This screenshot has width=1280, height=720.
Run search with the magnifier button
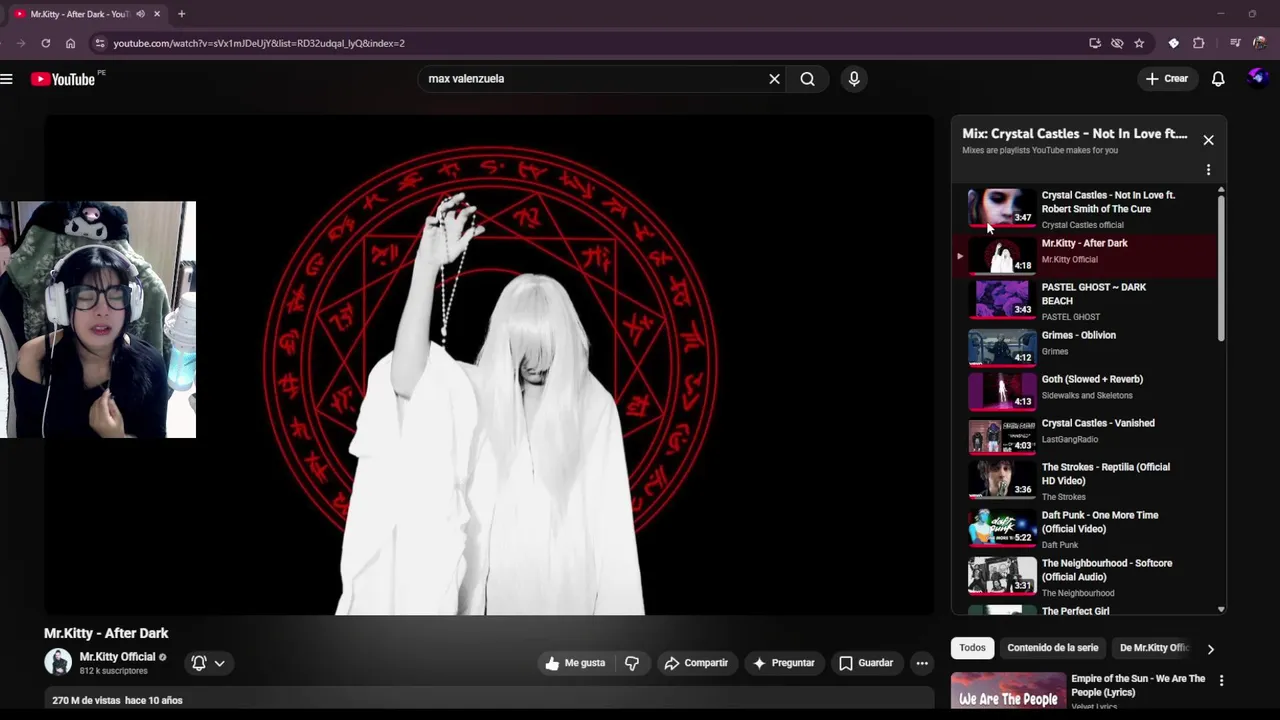coord(808,79)
